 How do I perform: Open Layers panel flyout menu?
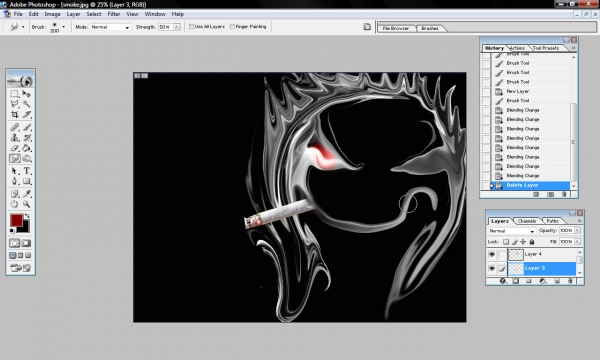coord(579,221)
